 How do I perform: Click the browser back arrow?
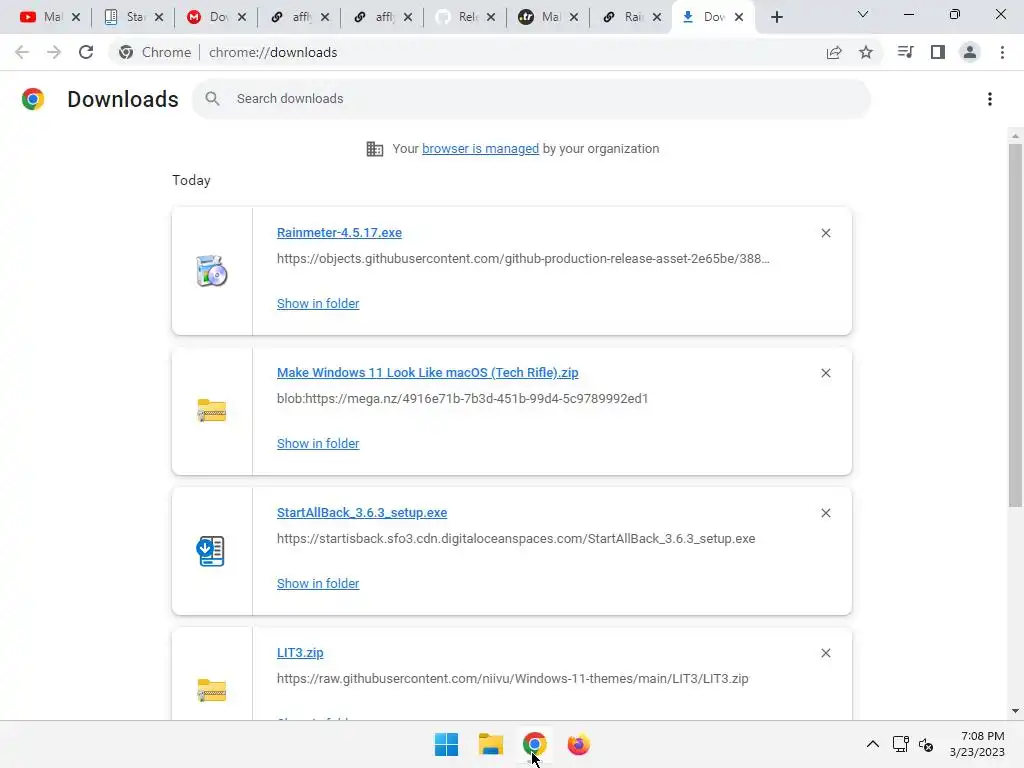[x=22, y=52]
